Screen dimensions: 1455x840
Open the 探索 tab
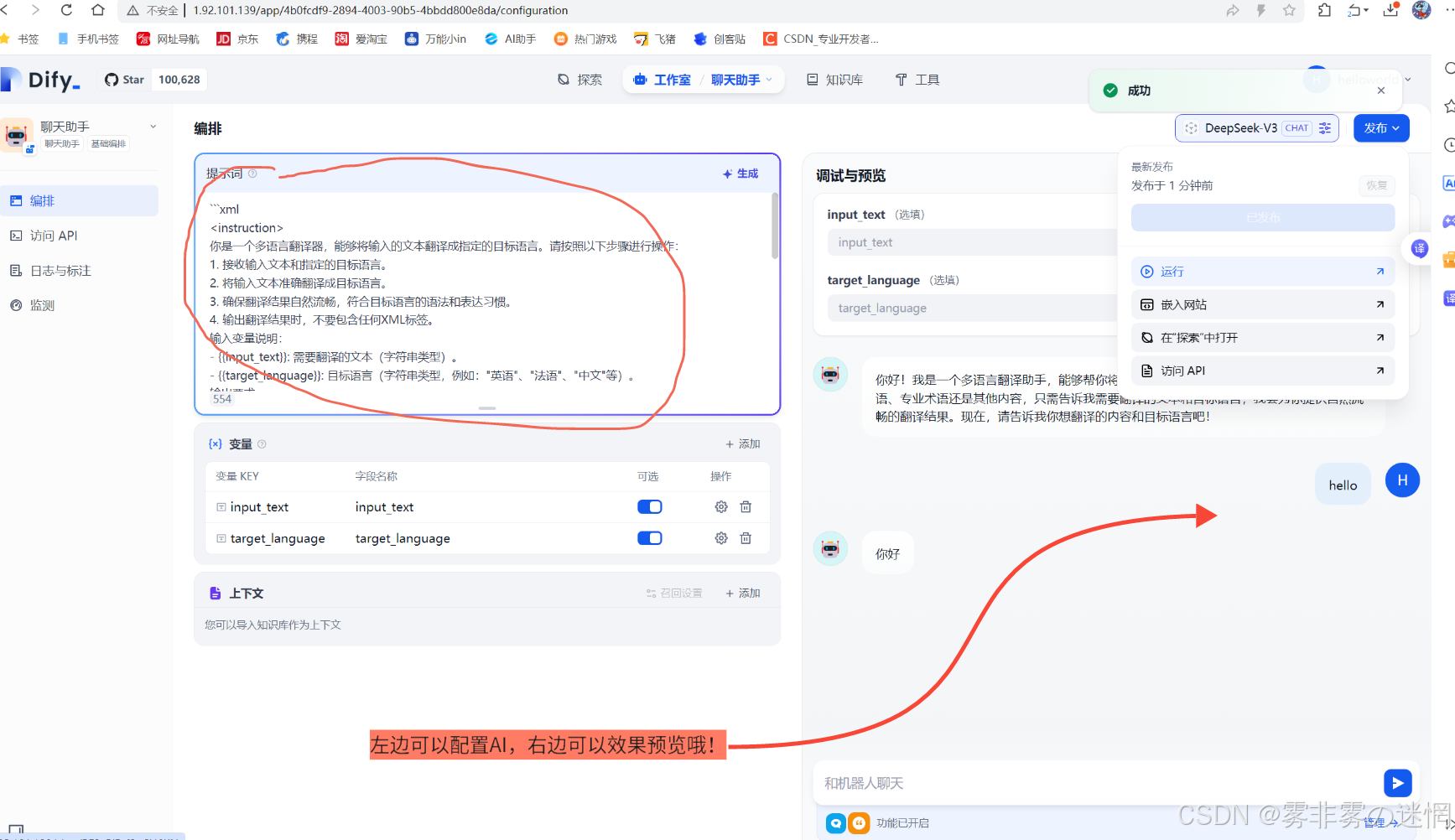(579, 80)
